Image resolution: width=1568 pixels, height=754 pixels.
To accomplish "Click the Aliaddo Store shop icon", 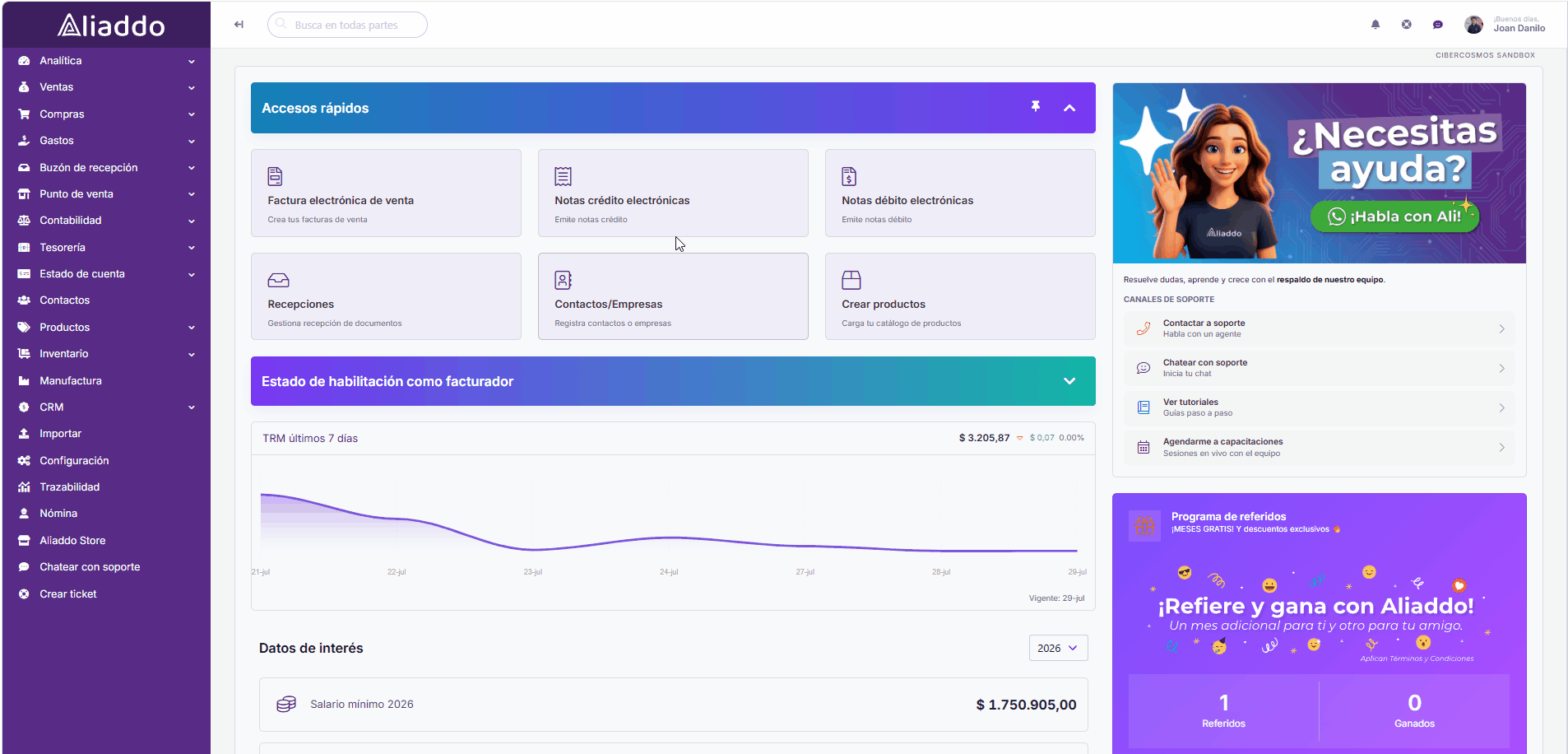I will [24, 541].
